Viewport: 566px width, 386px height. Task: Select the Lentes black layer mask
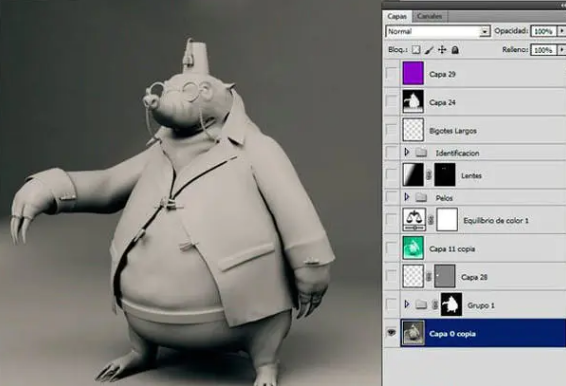445,175
